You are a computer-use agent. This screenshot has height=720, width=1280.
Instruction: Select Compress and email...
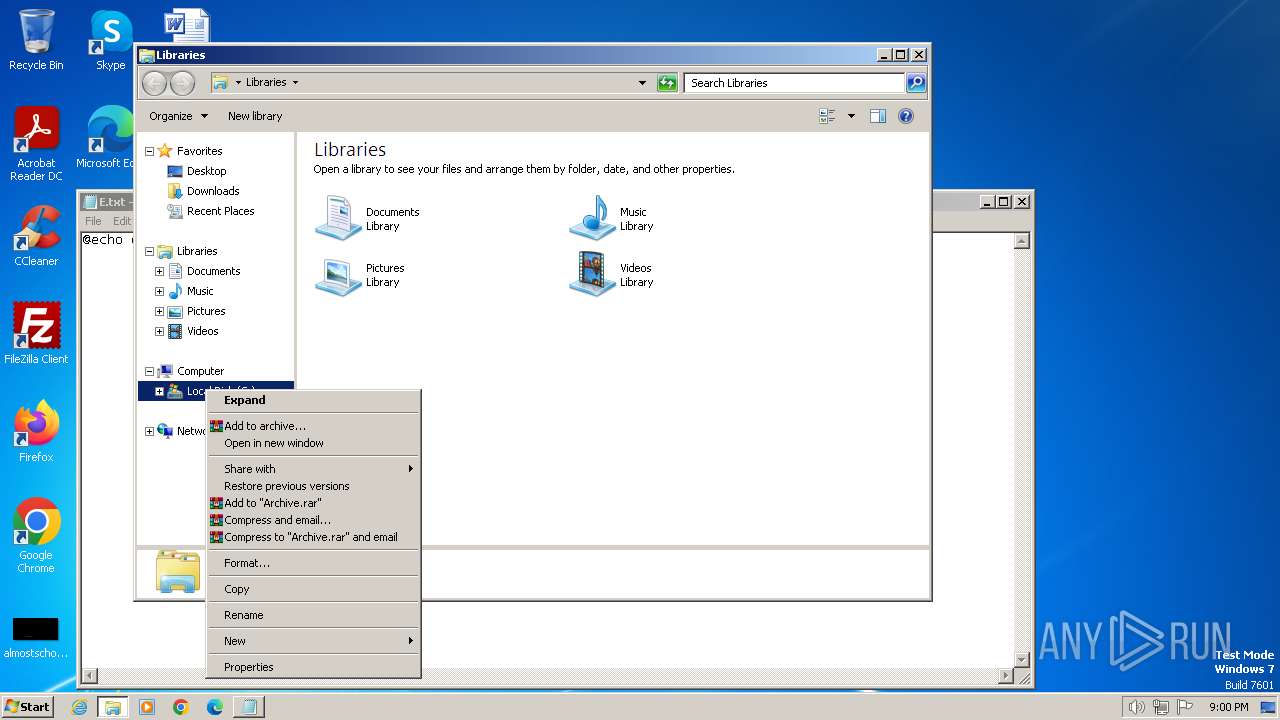click(313, 520)
